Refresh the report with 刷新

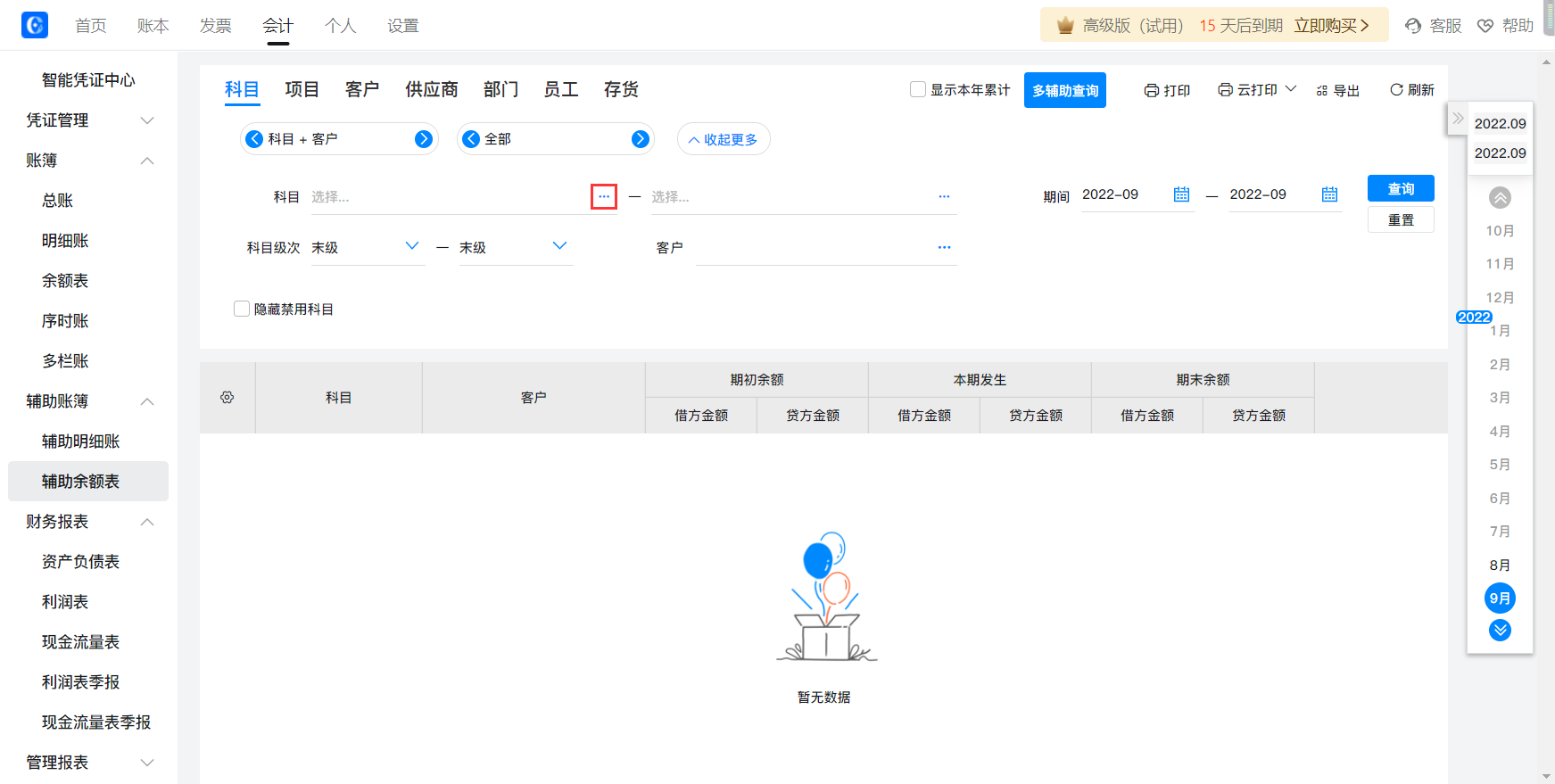[x=1411, y=90]
